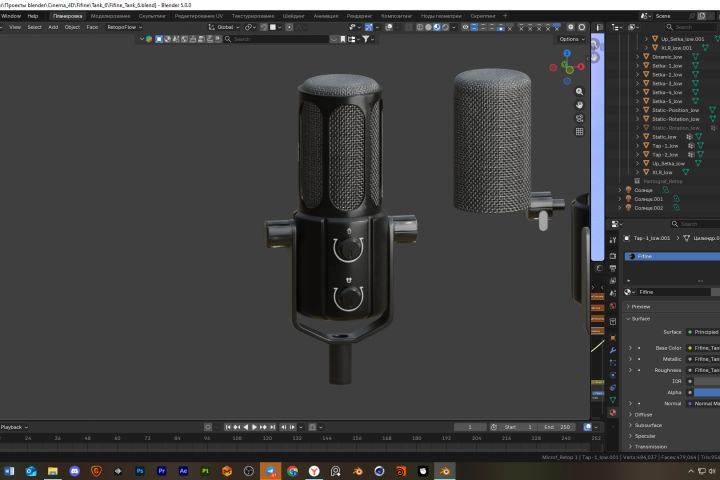Open the Help menu
Screen dimensions: 720x480
pyautogui.click(x=33, y=16)
